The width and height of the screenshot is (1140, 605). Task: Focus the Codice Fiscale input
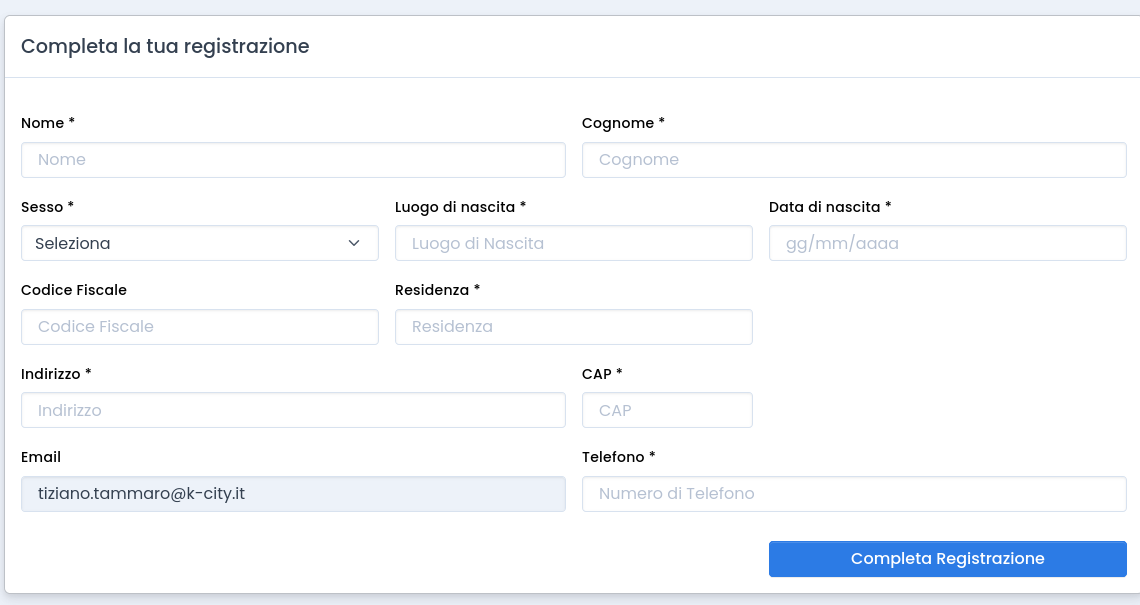pyautogui.click(x=200, y=327)
